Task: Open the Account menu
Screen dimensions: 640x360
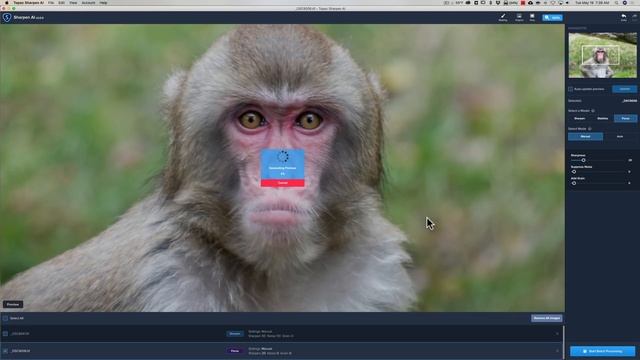Action: click(x=89, y=2)
